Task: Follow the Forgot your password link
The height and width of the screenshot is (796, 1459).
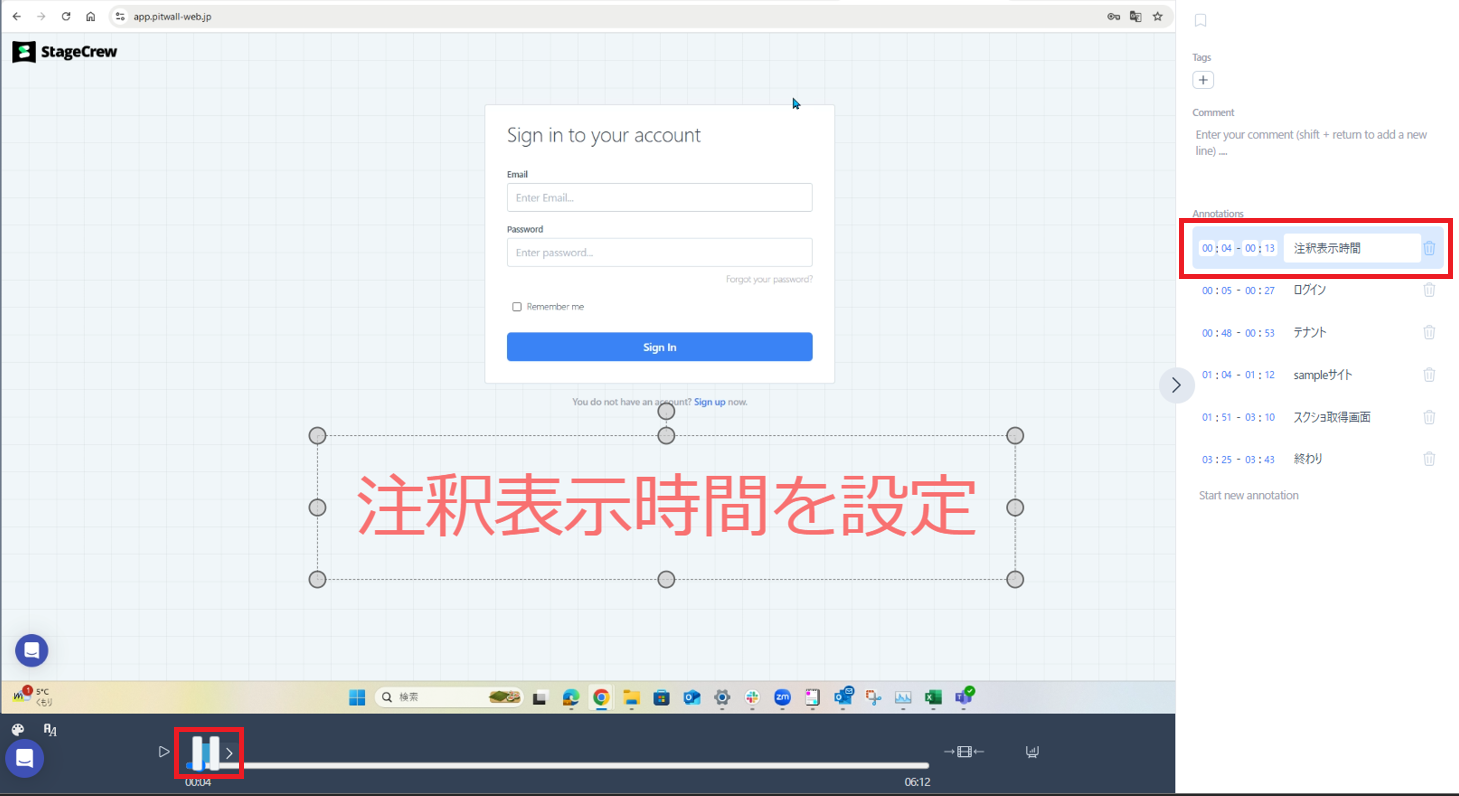Action: point(769,280)
